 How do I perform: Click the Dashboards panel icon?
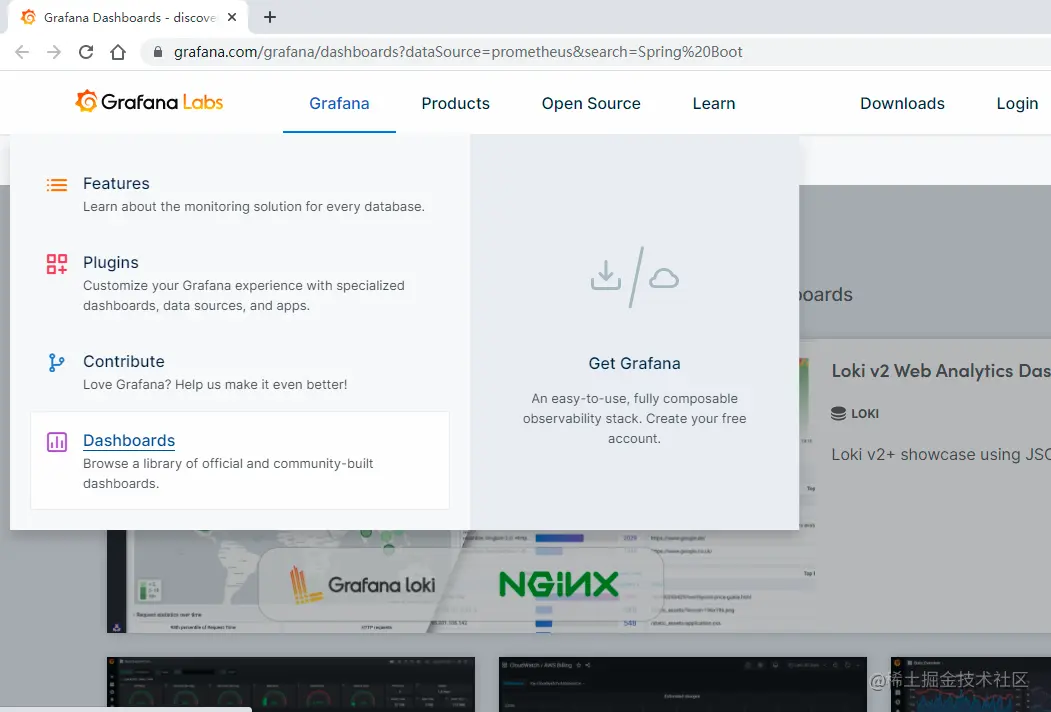[57, 440]
